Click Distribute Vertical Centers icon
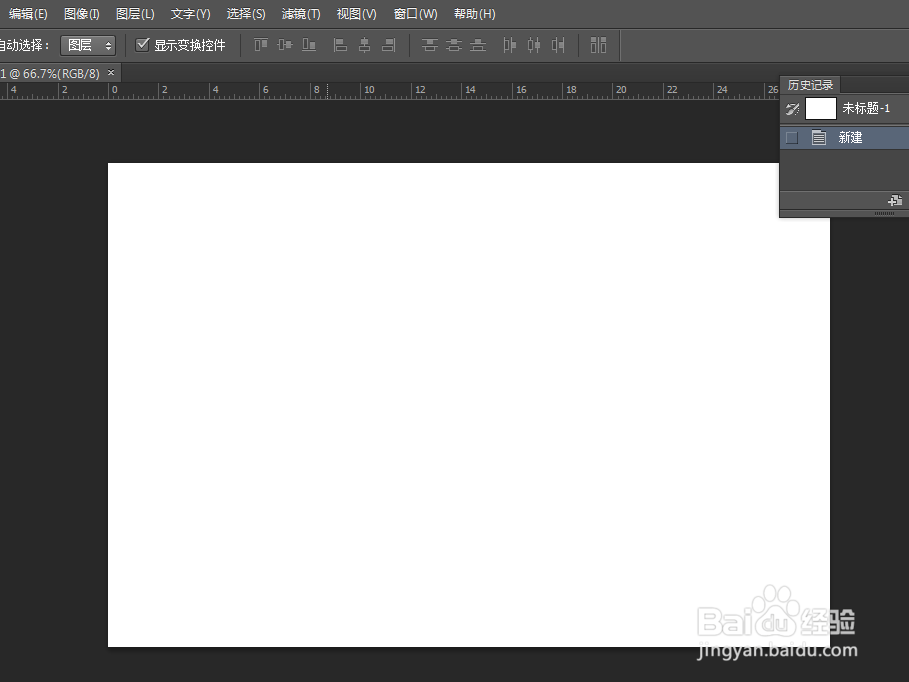Viewport: 909px width, 682px height. pyautogui.click(x=454, y=45)
